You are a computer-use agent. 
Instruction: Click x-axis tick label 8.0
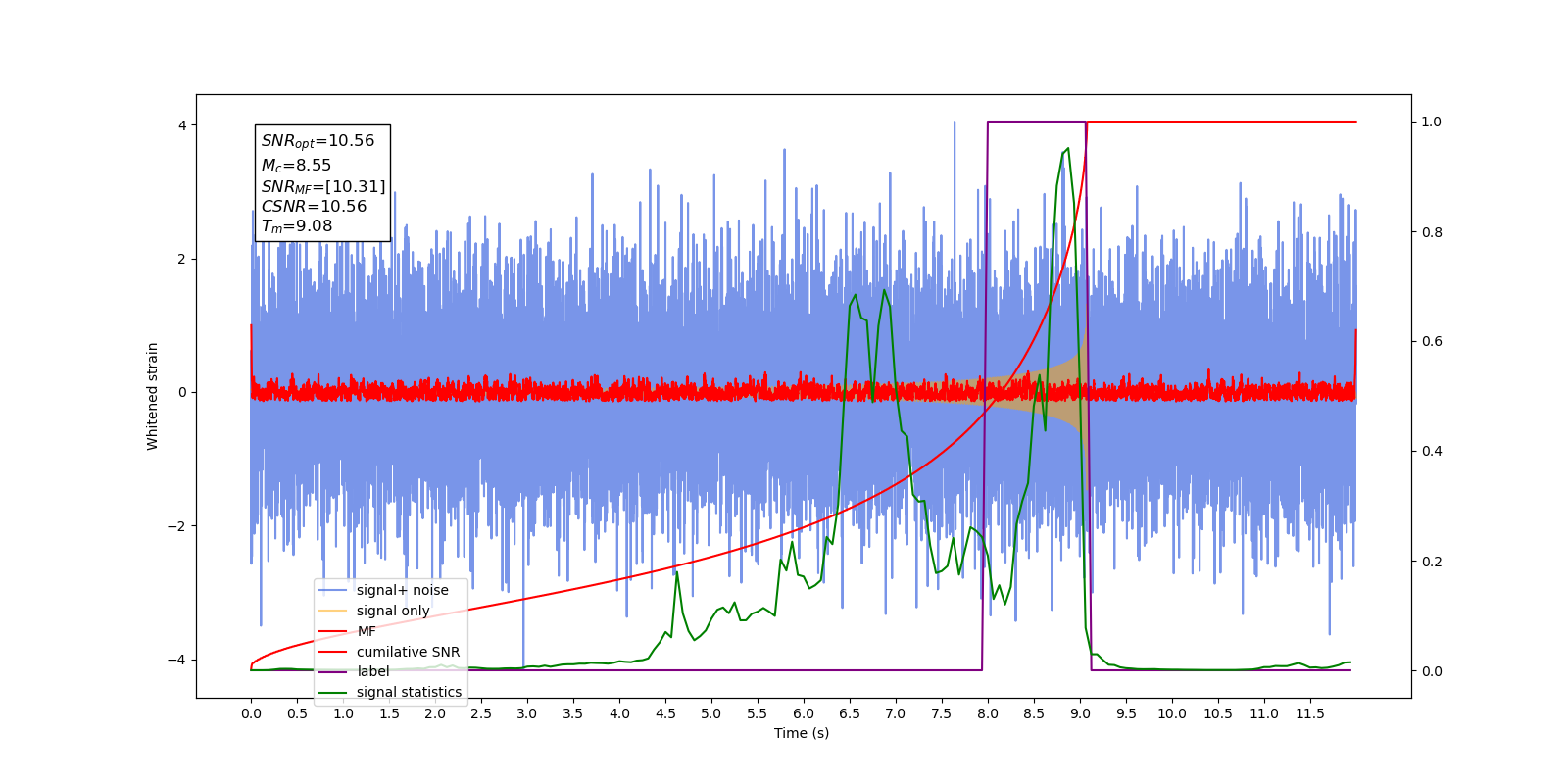coord(988,713)
